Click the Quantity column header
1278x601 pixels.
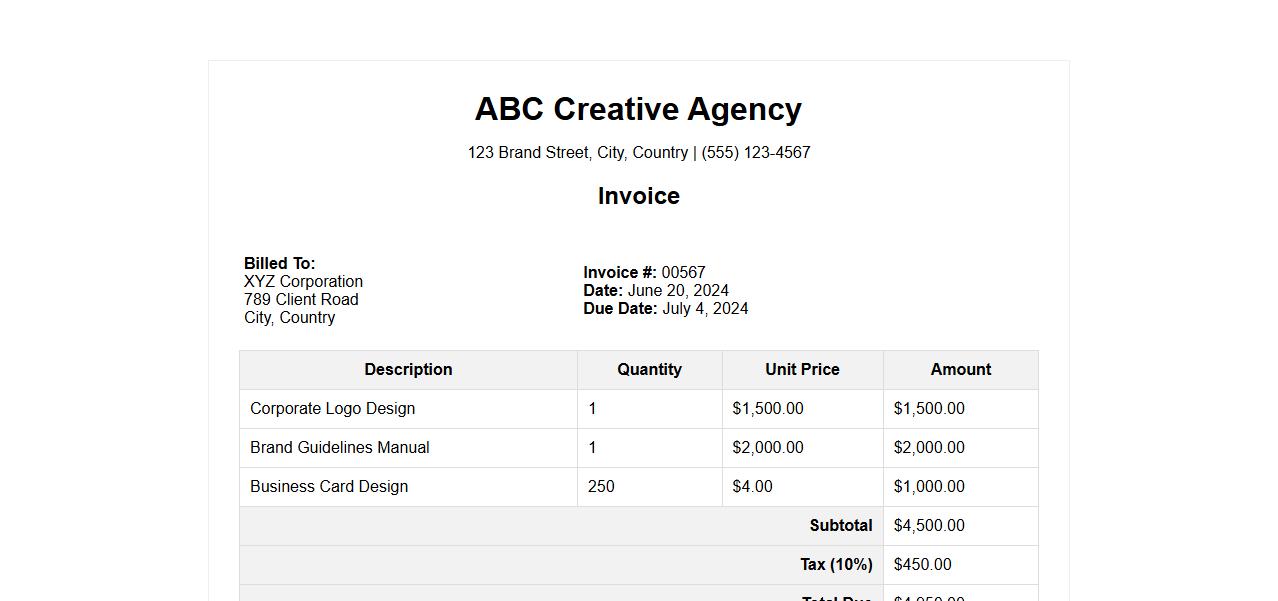(649, 370)
